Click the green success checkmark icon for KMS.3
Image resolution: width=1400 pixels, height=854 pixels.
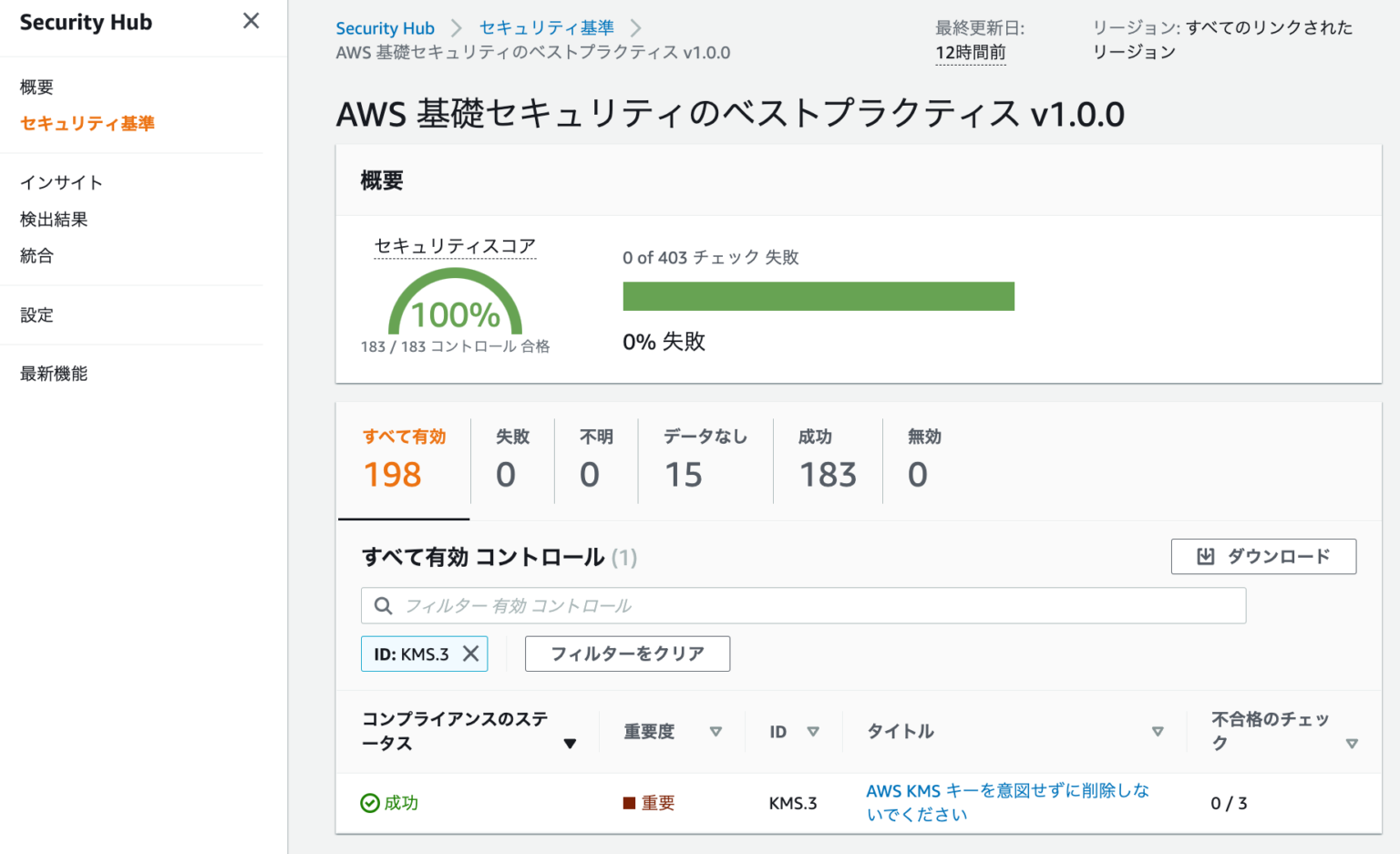370,803
